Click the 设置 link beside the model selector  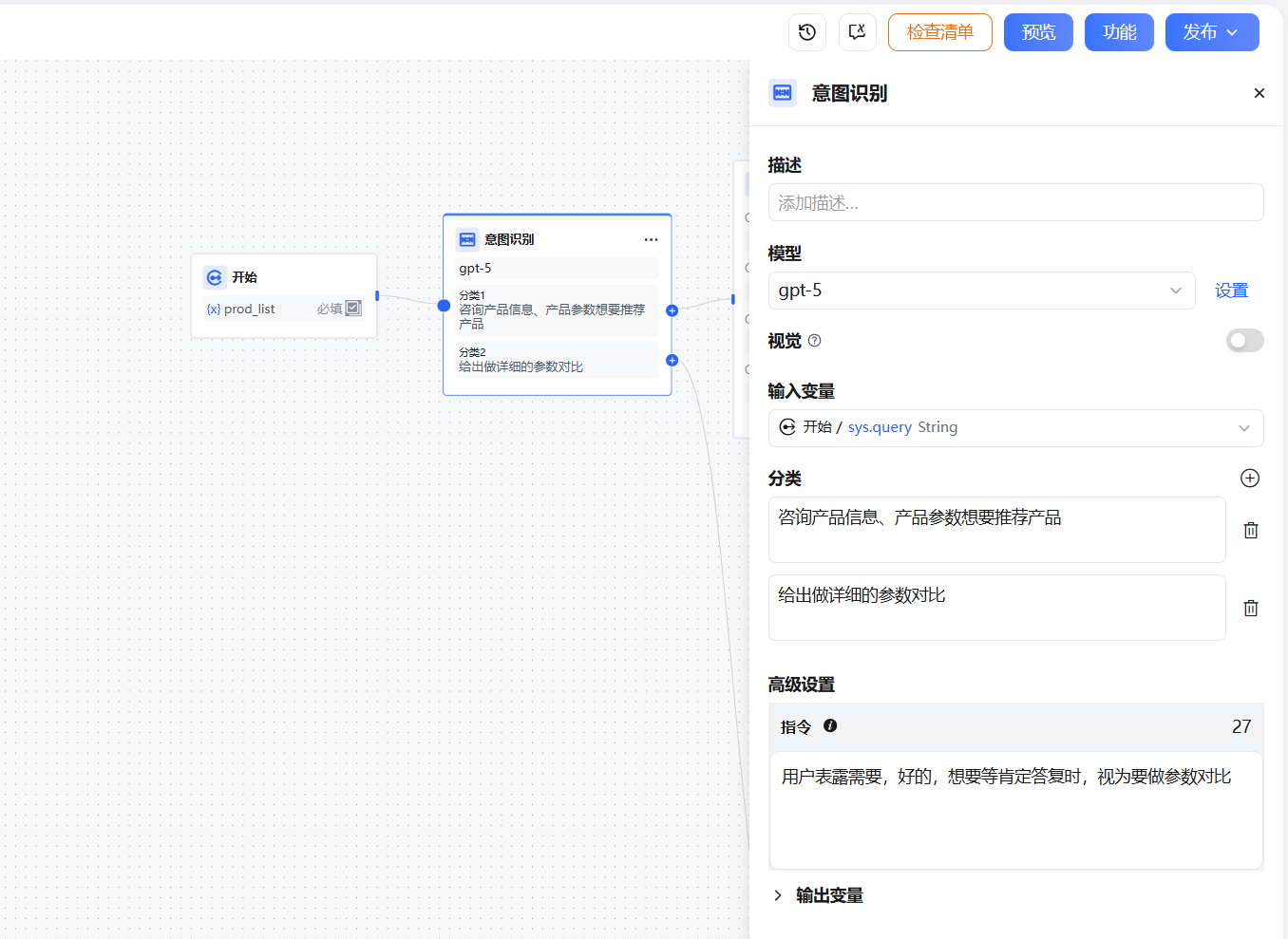click(x=1231, y=290)
